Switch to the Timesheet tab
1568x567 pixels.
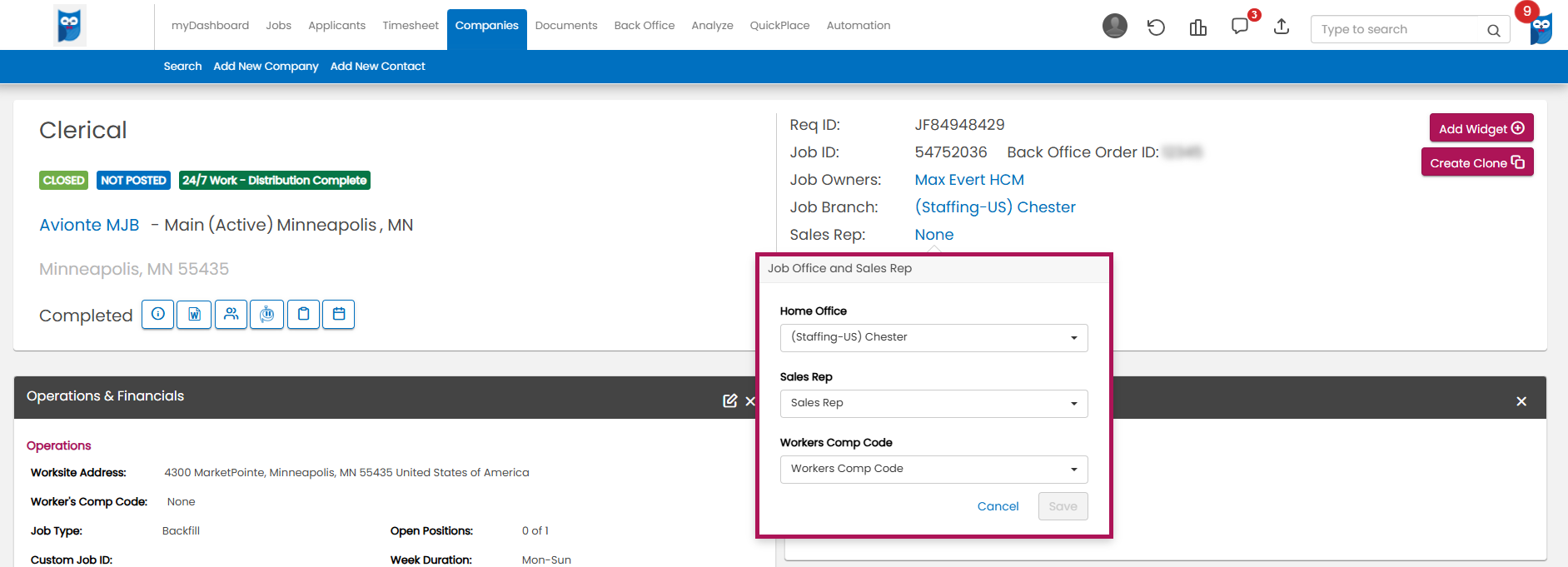coord(411,26)
